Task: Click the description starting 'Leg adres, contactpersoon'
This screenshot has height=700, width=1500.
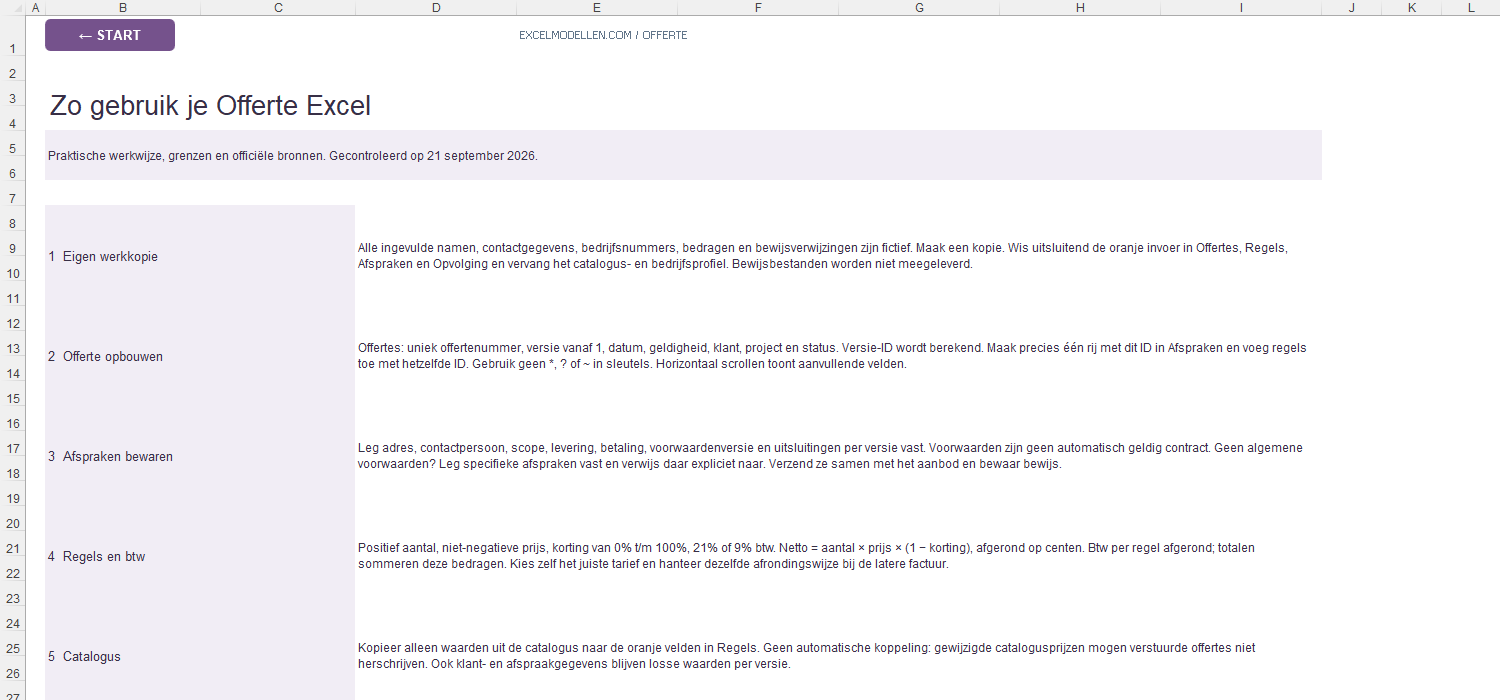Action: (830, 456)
